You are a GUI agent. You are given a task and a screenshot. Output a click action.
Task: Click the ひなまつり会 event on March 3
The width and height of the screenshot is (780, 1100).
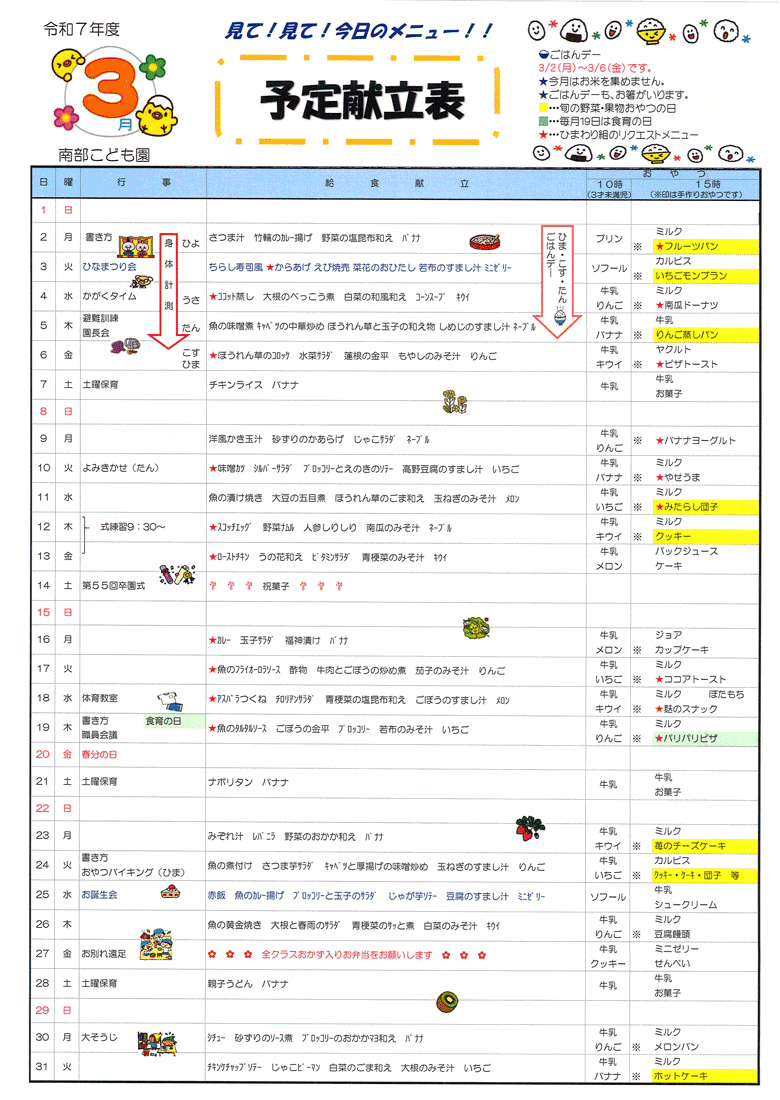(111, 267)
